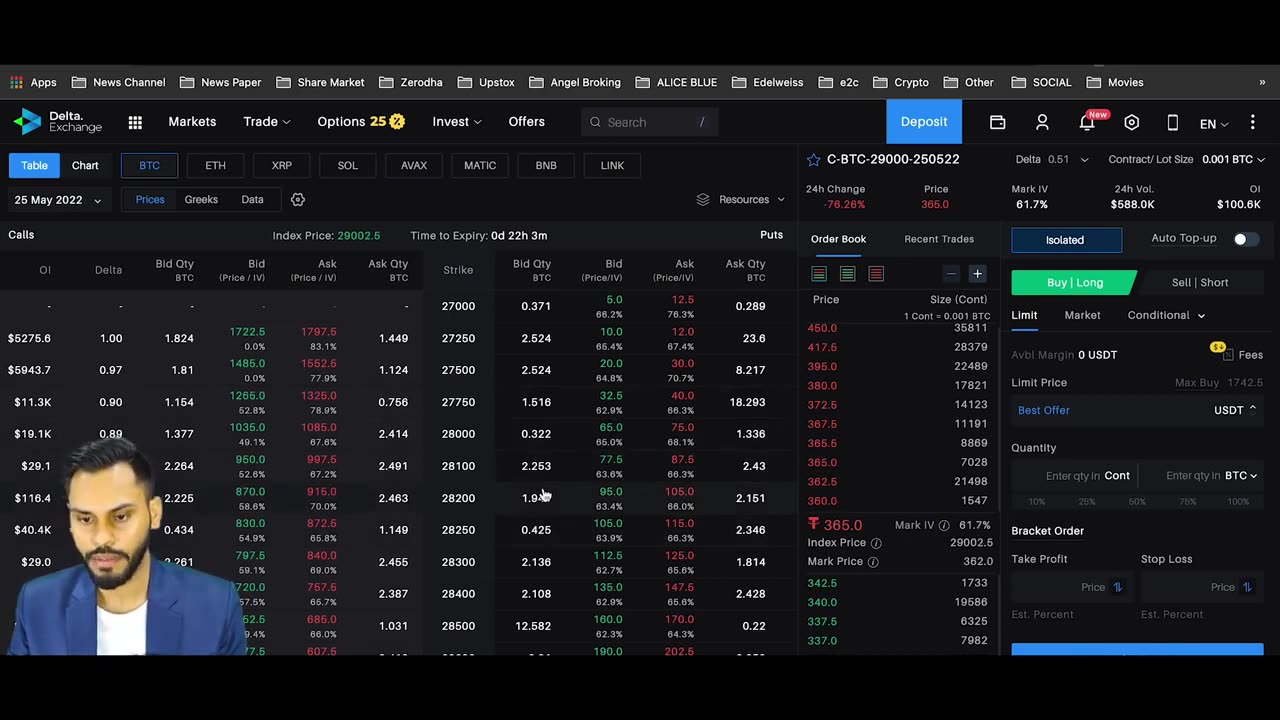Set quantity to 50% on slider
The width and height of the screenshot is (1280, 720).
pos(1137,501)
